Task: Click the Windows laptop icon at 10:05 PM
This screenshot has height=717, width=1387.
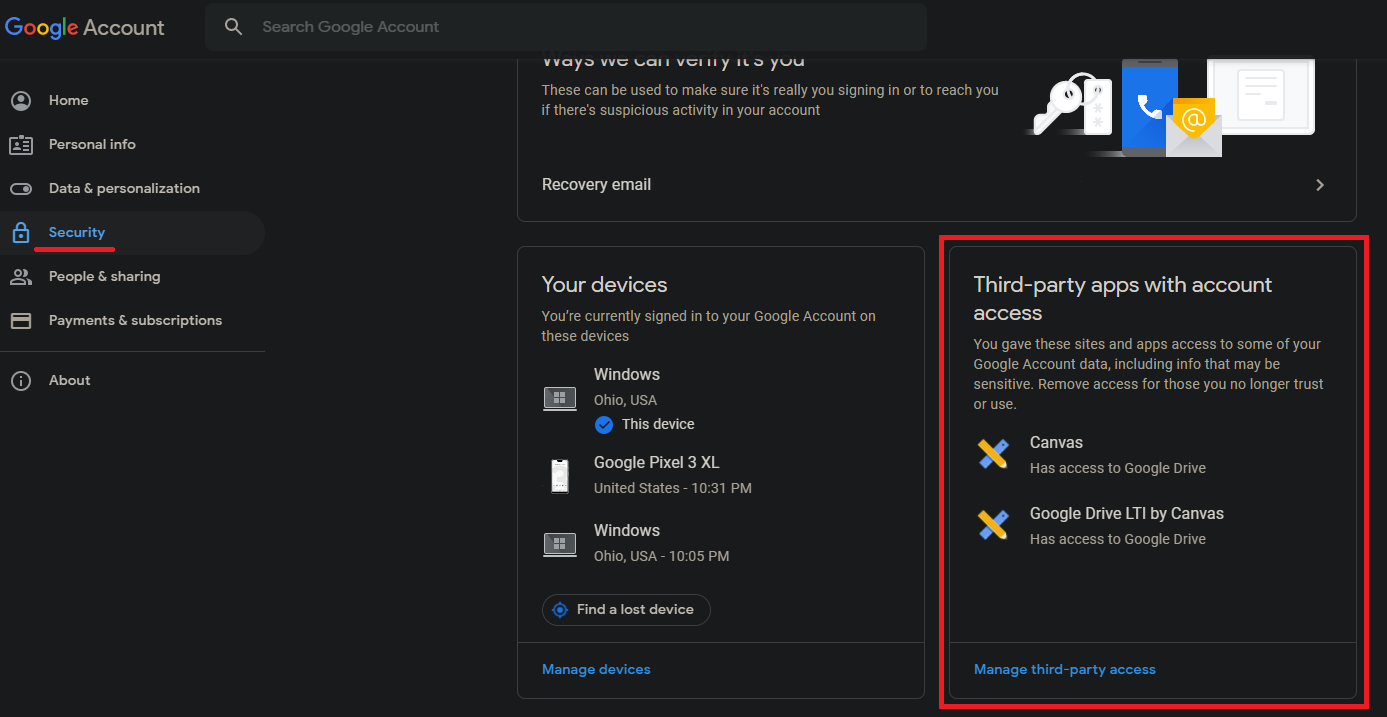Action: pos(560,544)
